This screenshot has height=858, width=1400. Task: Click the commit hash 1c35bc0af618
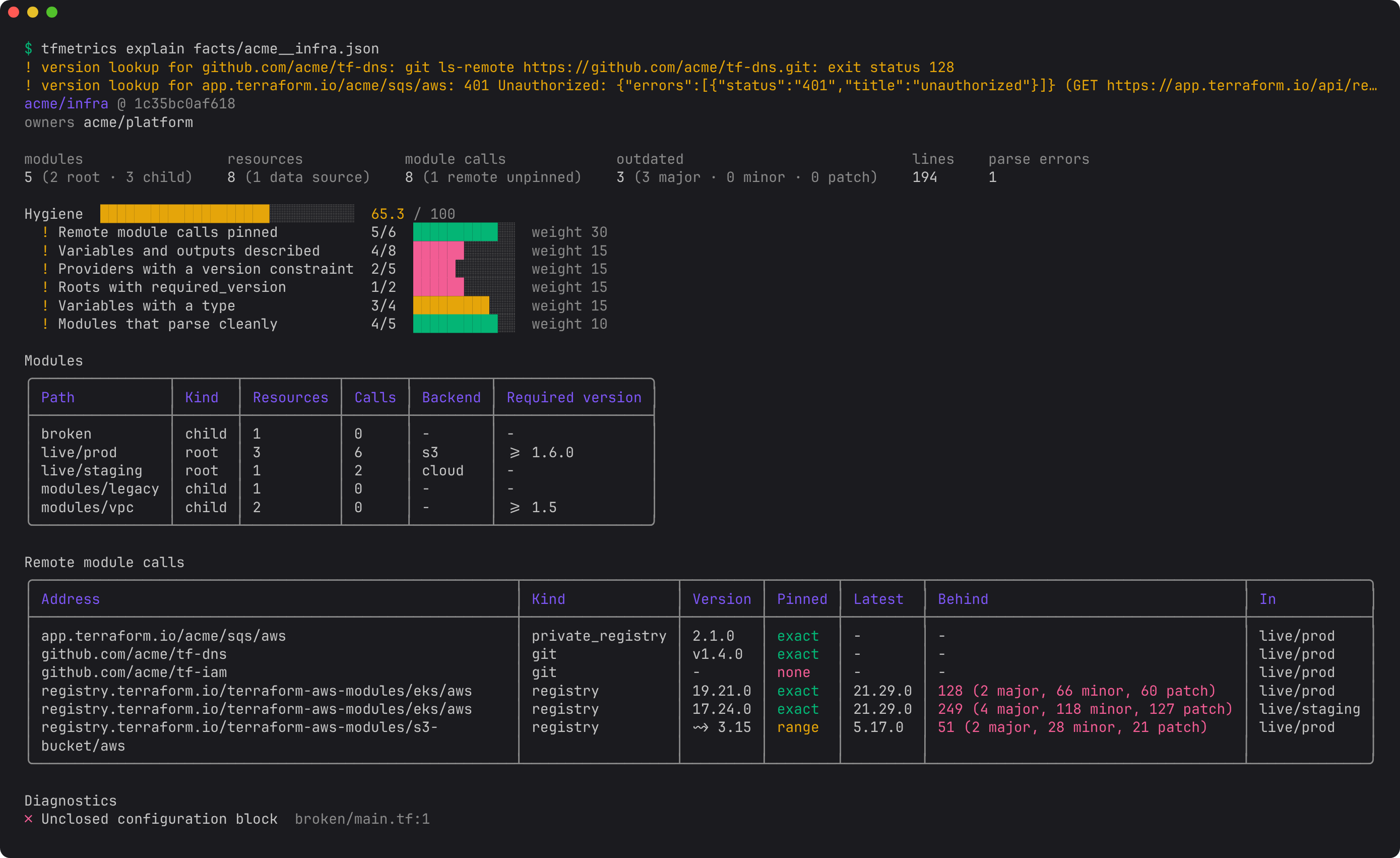(x=184, y=103)
